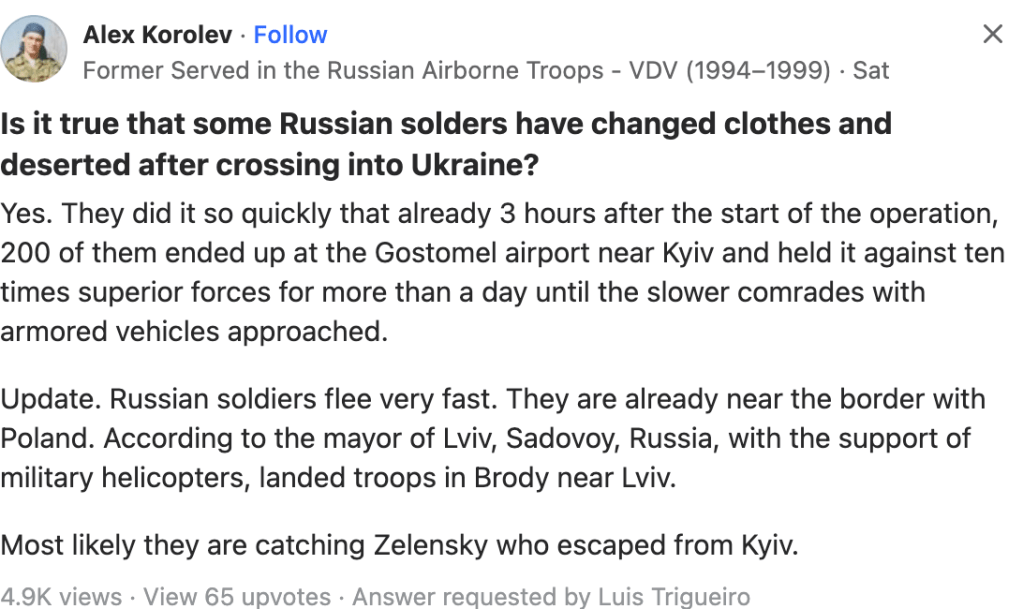Viewport: 1023px width, 609px height.
Task: View 65 upvotes
Action: [x=237, y=597]
